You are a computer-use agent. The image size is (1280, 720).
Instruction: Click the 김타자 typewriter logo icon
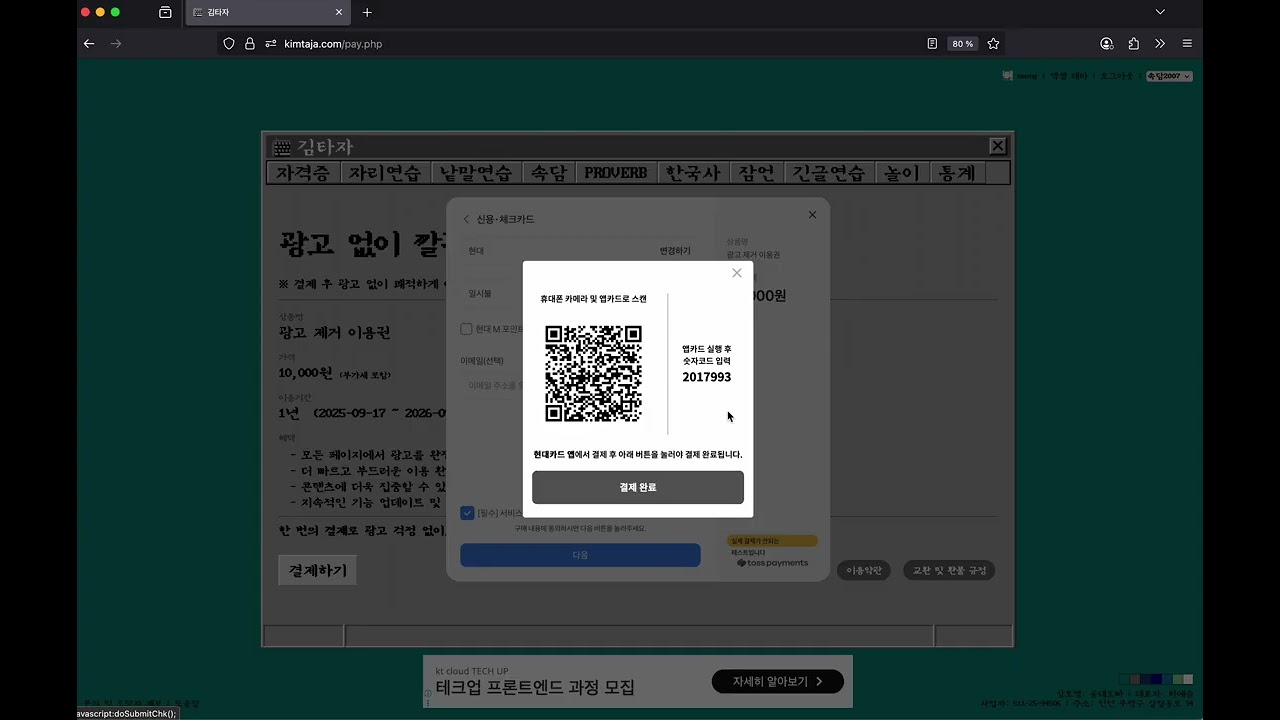tap(282, 146)
